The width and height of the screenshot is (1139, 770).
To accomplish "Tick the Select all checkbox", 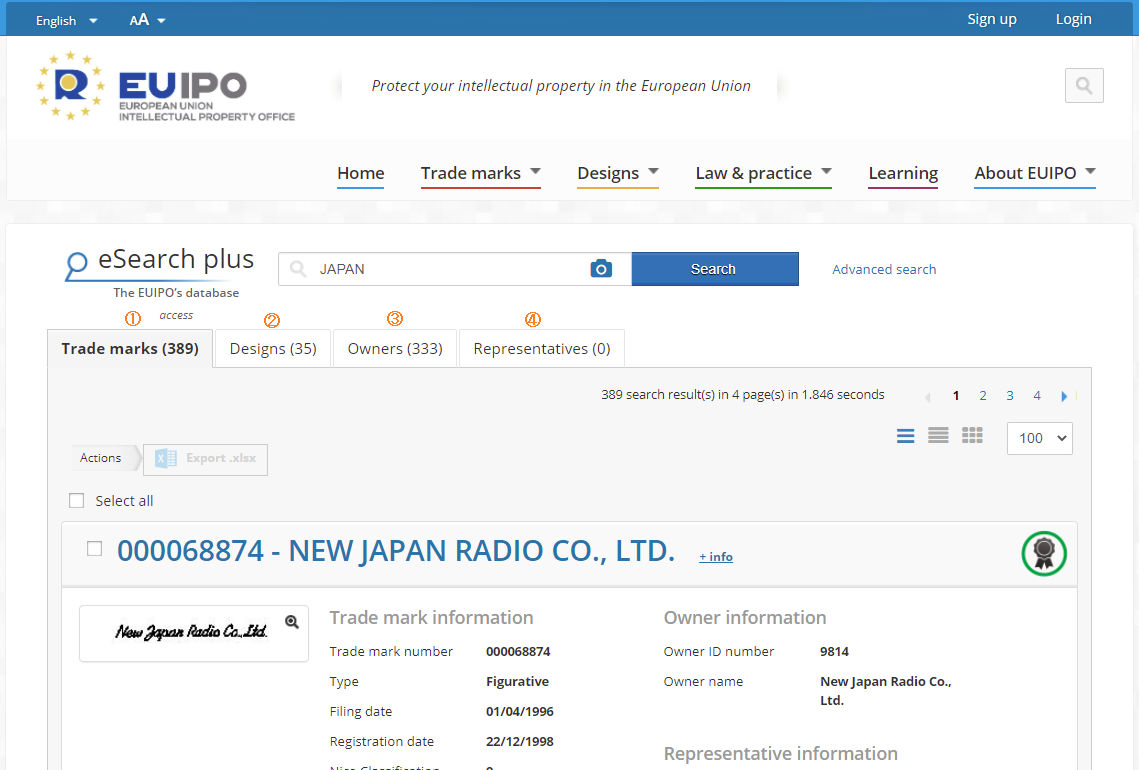I will (76, 500).
